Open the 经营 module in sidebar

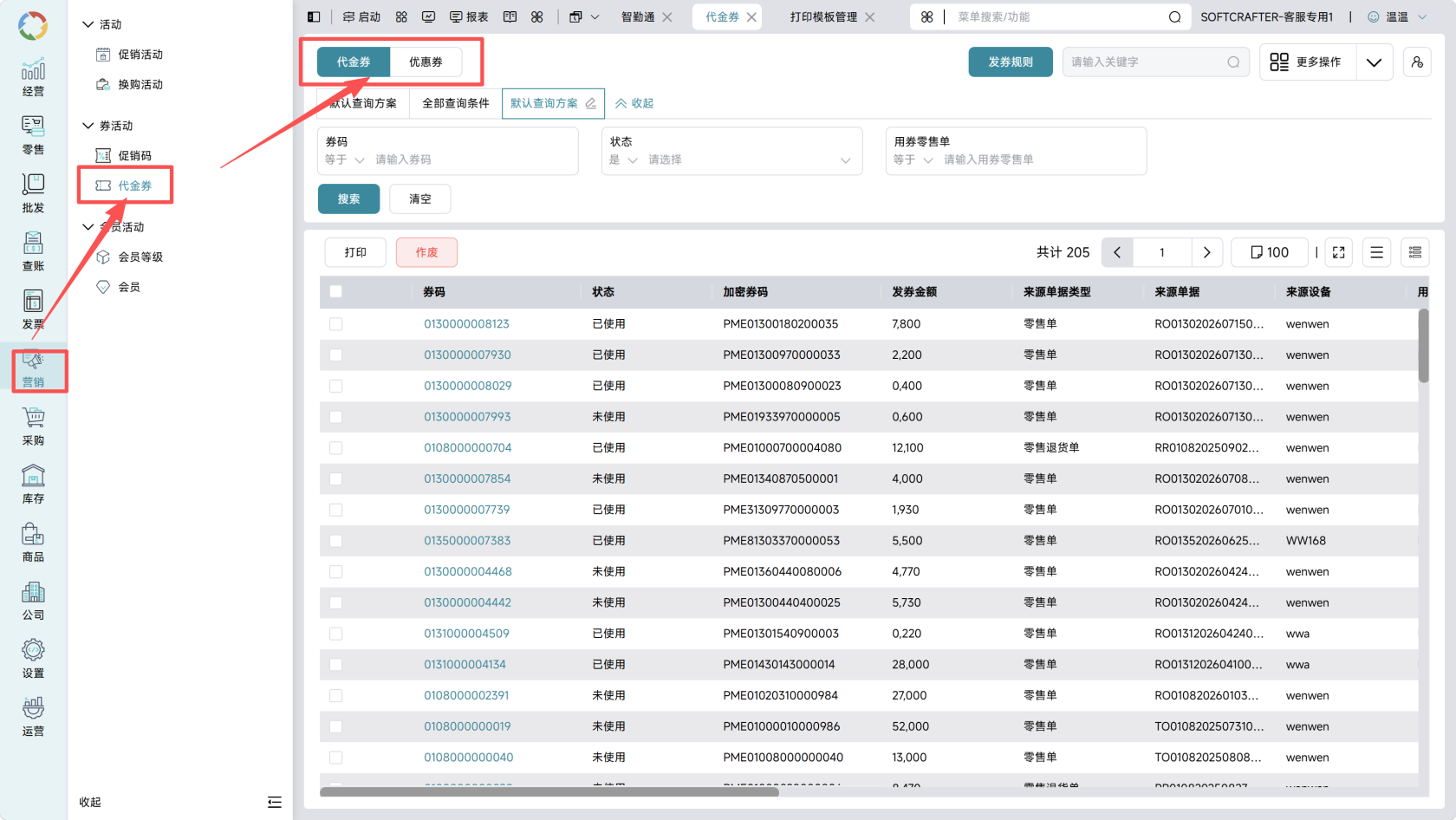tap(33, 77)
